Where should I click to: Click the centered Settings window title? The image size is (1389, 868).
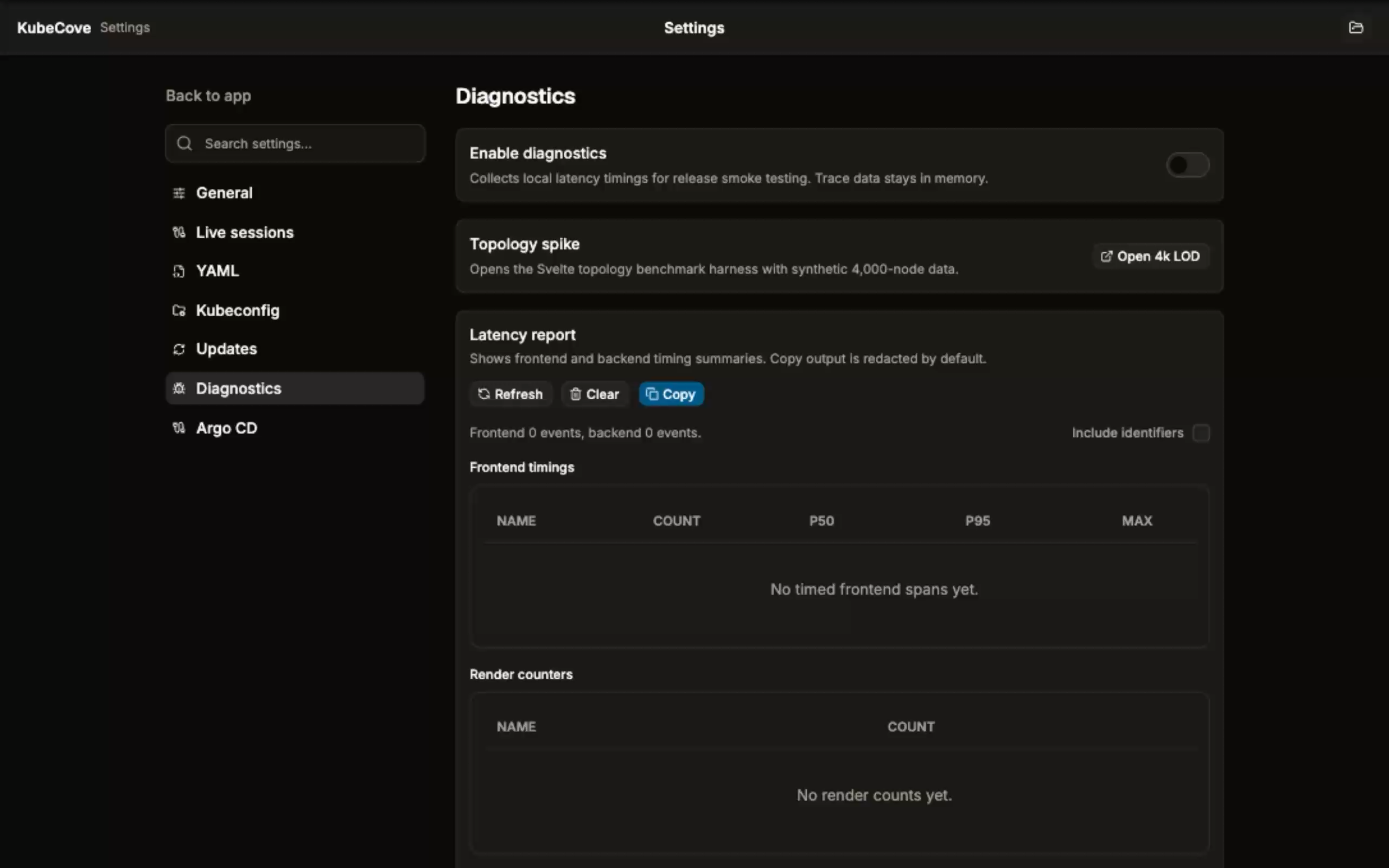[694, 28]
